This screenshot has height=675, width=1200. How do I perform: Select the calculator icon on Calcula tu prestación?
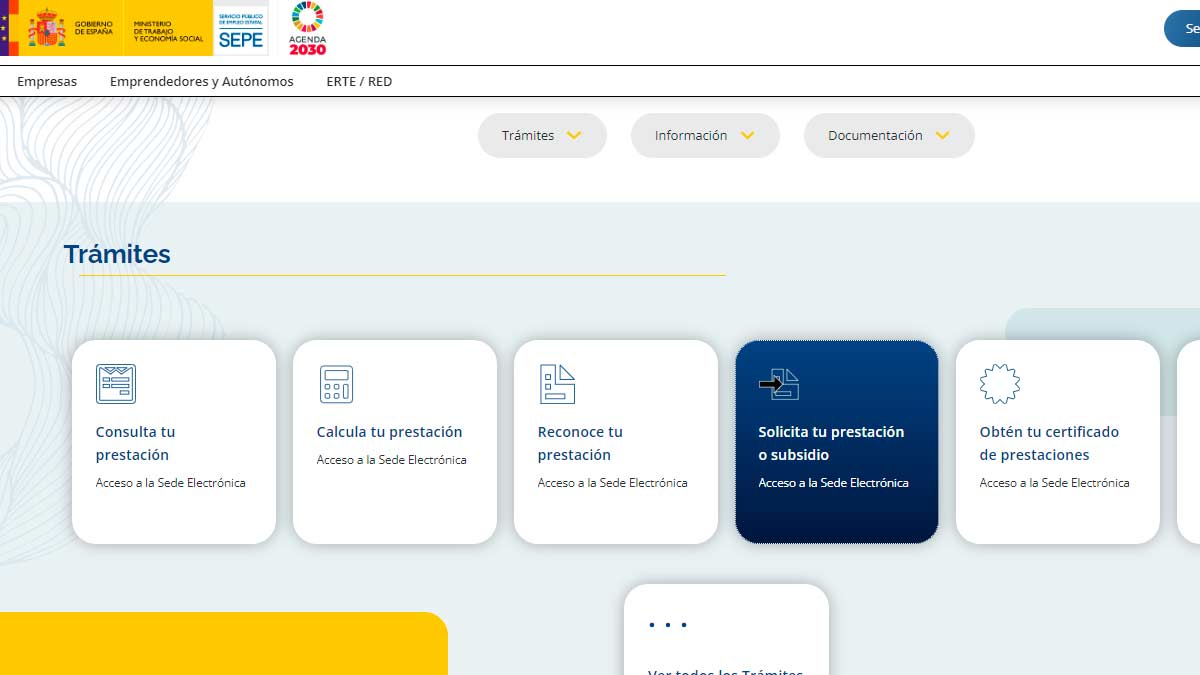point(336,383)
